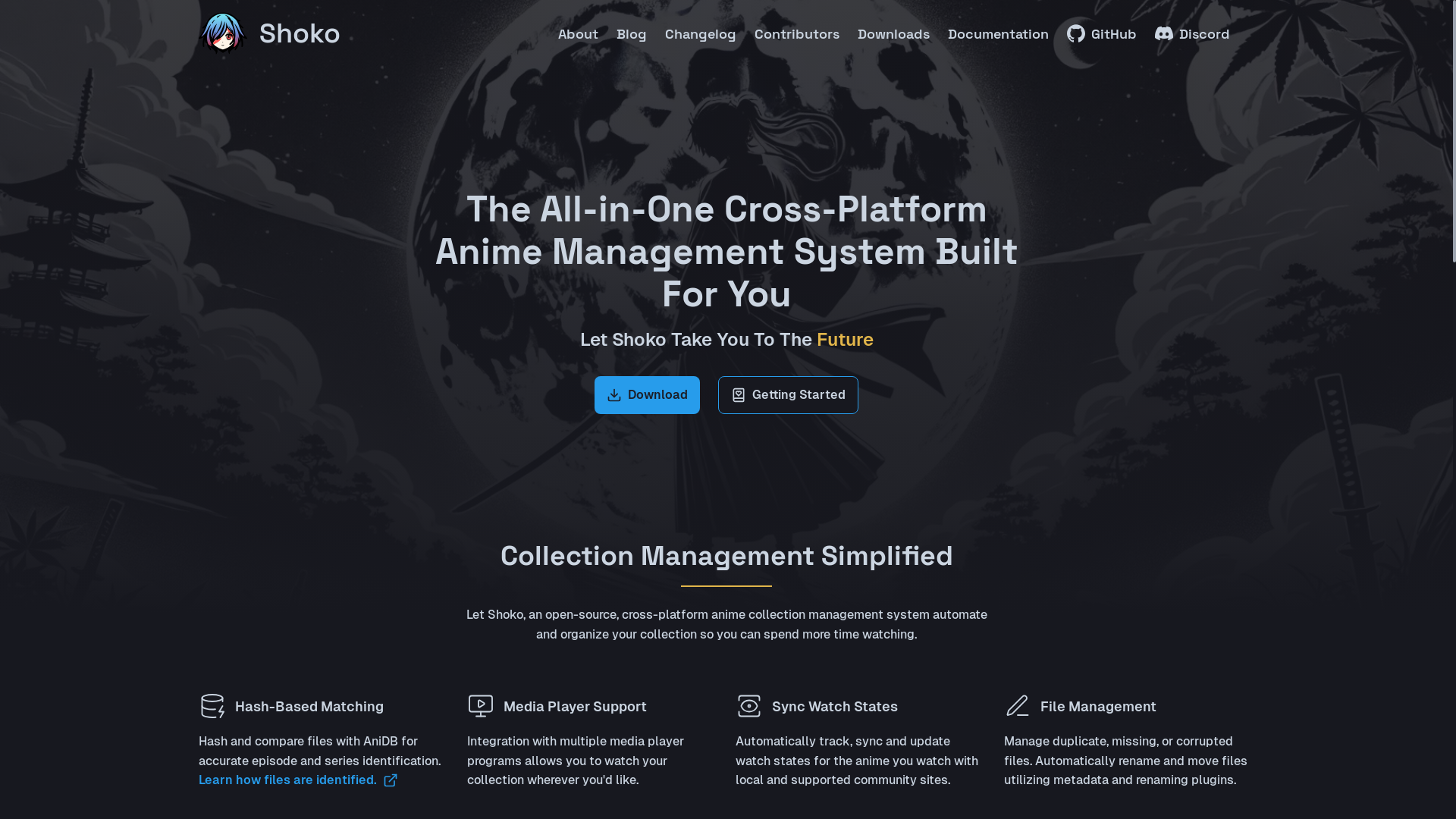Click the download arrow icon in Download button
The height and width of the screenshot is (819, 1456).
point(614,395)
